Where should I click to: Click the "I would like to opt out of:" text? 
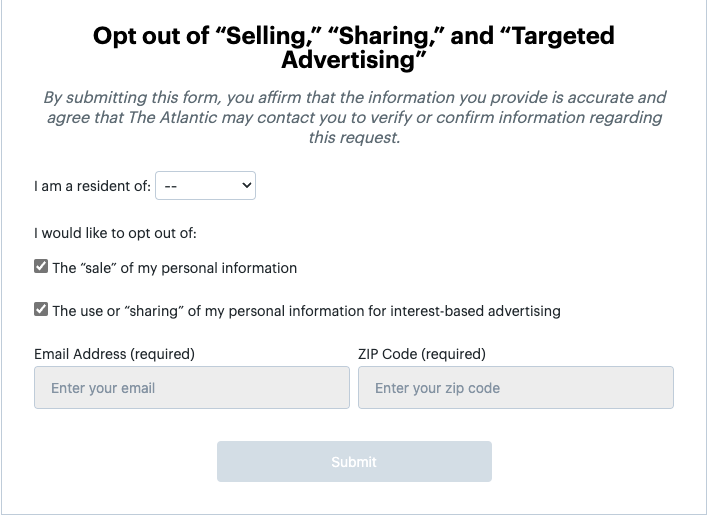tap(115, 234)
